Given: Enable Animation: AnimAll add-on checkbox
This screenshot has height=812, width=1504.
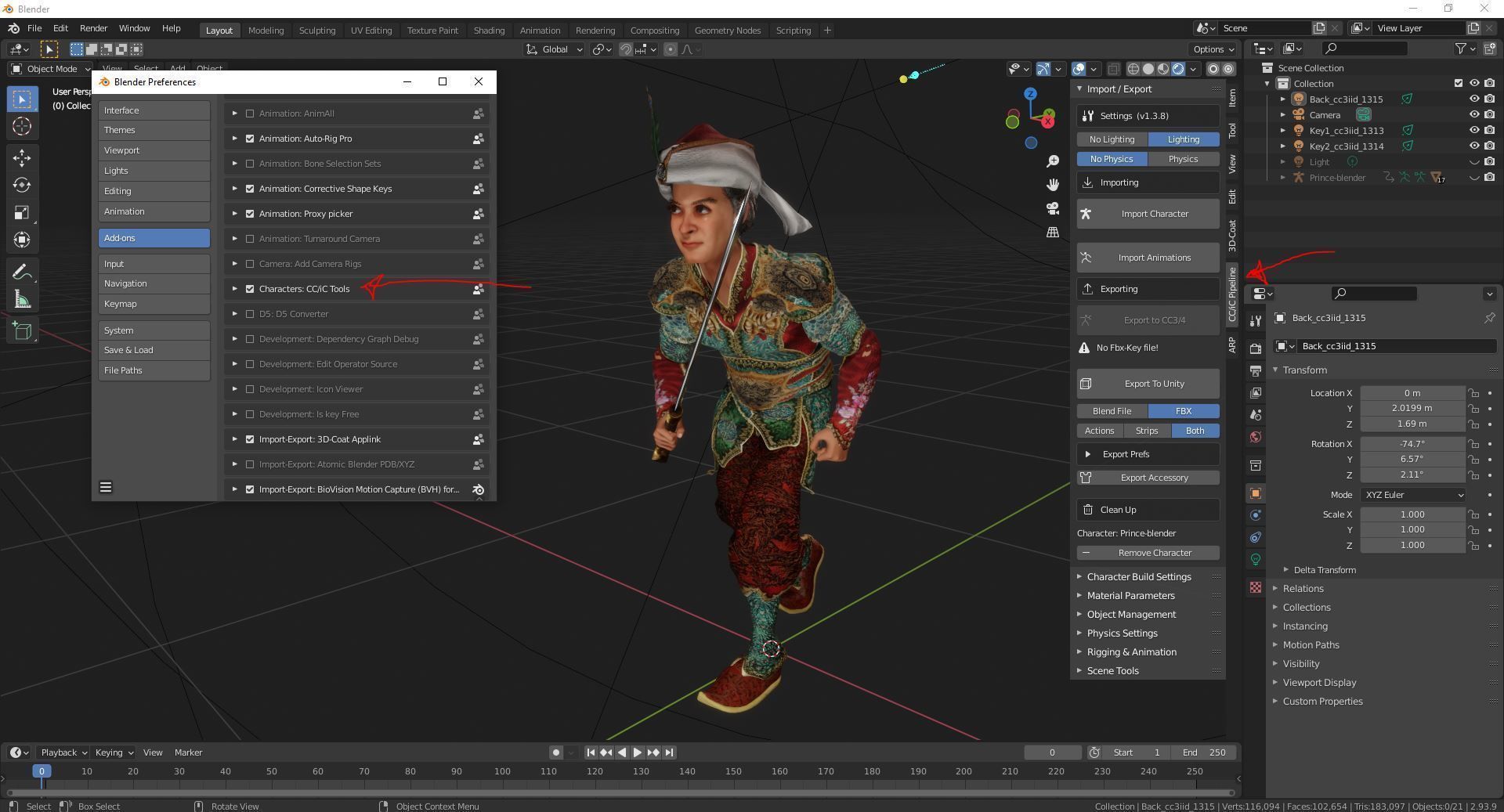Looking at the screenshot, I should pos(250,114).
